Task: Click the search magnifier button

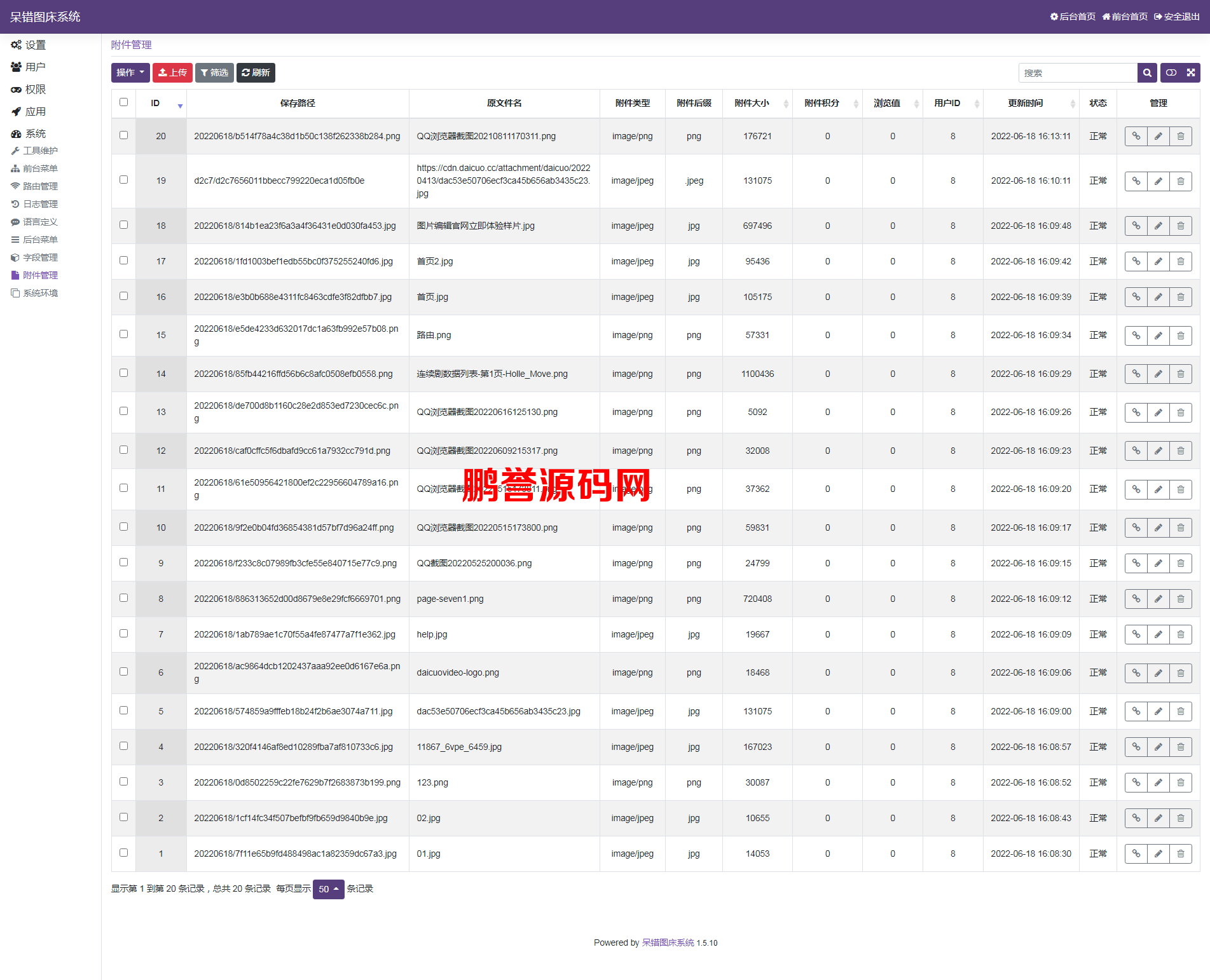Action: pyautogui.click(x=1147, y=73)
